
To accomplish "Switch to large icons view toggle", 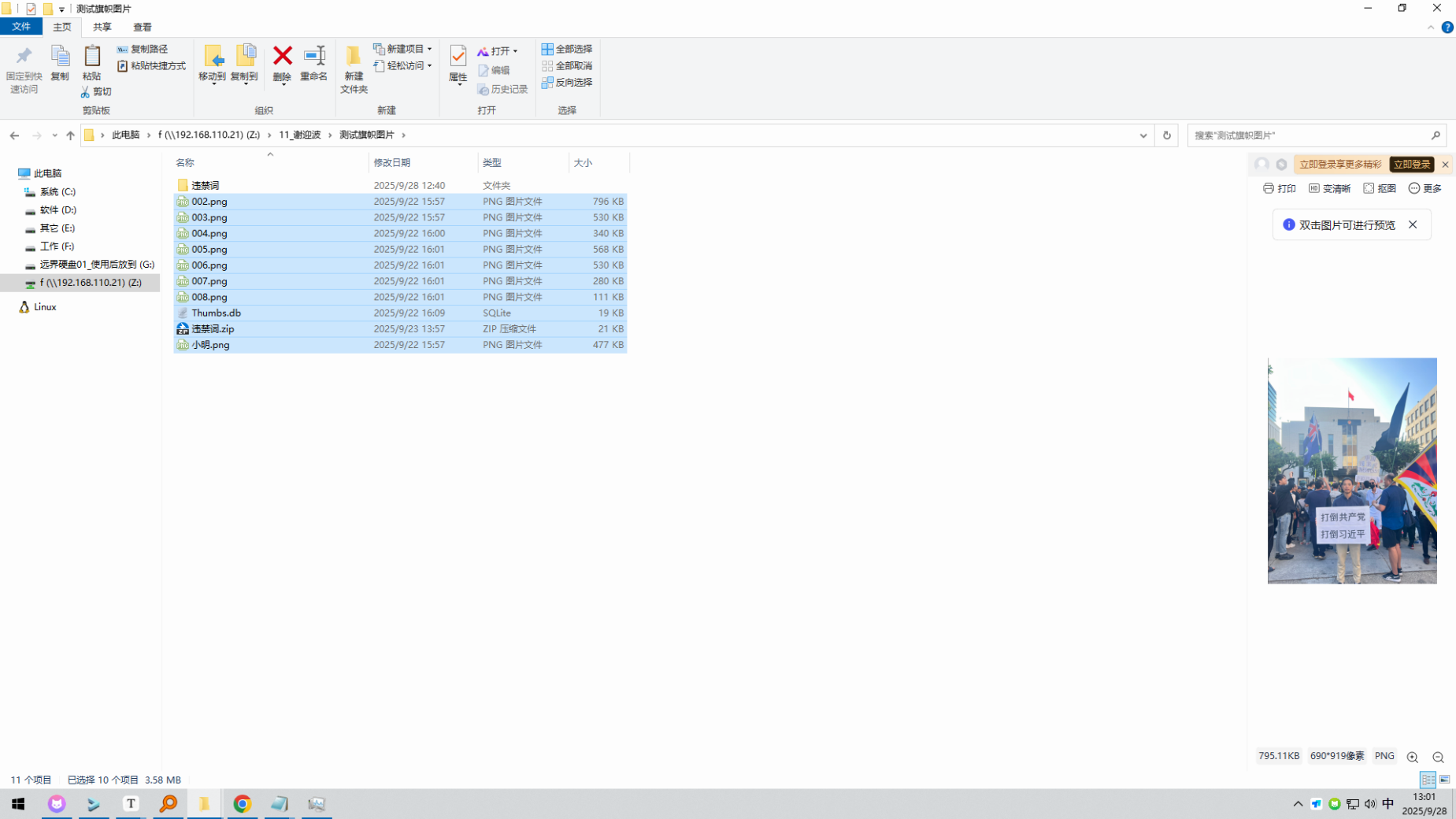I will pyautogui.click(x=1444, y=780).
